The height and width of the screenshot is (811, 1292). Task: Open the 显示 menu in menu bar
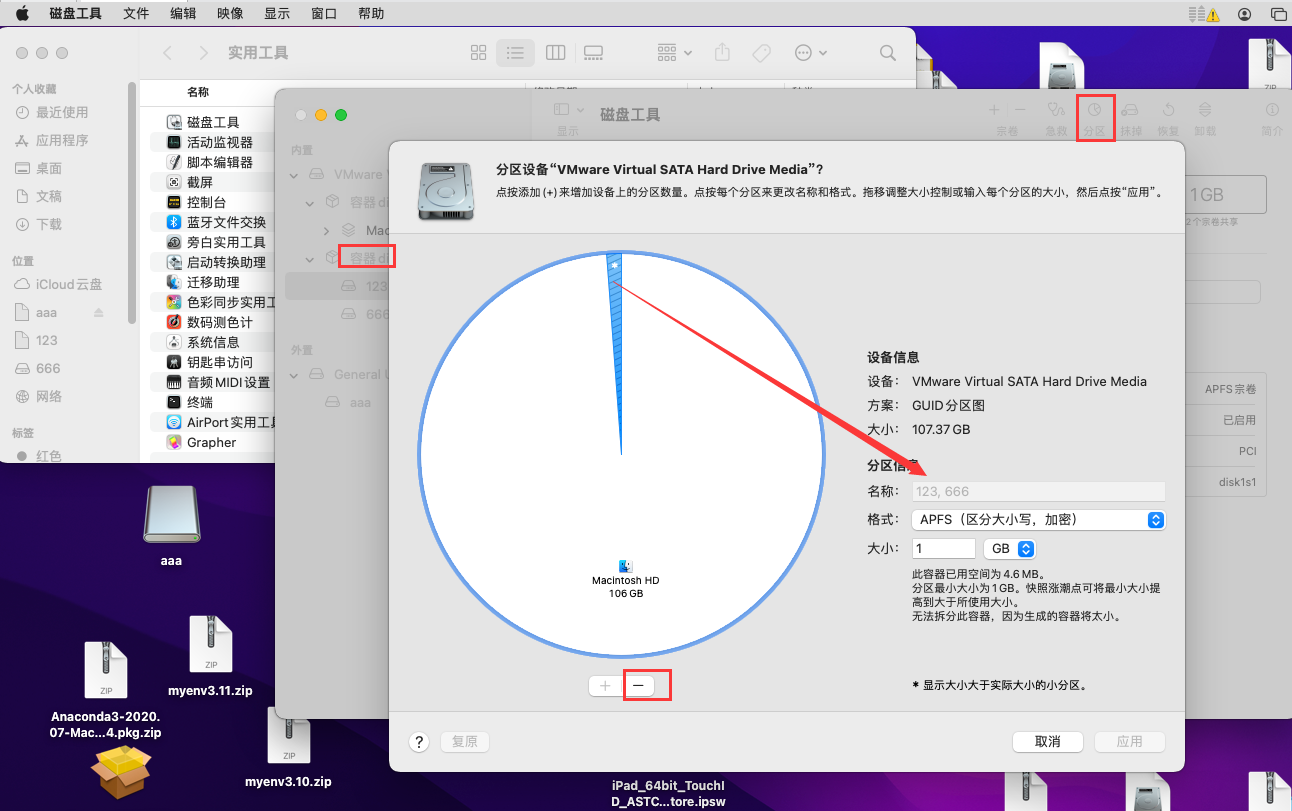(x=277, y=14)
